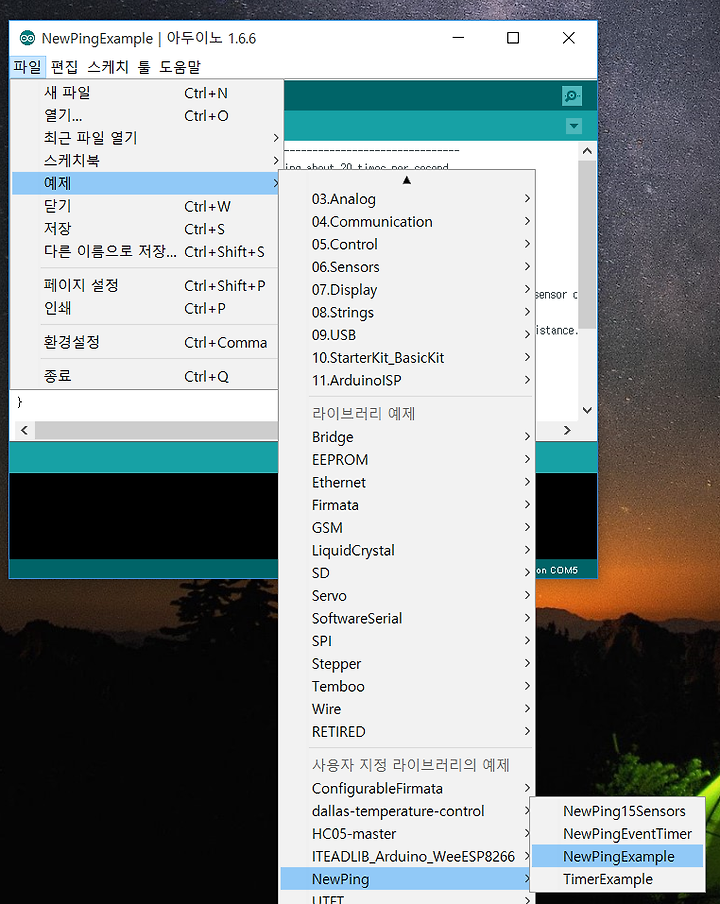Open Wire library examples
720x904 pixels.
click(x=407, y=709)
